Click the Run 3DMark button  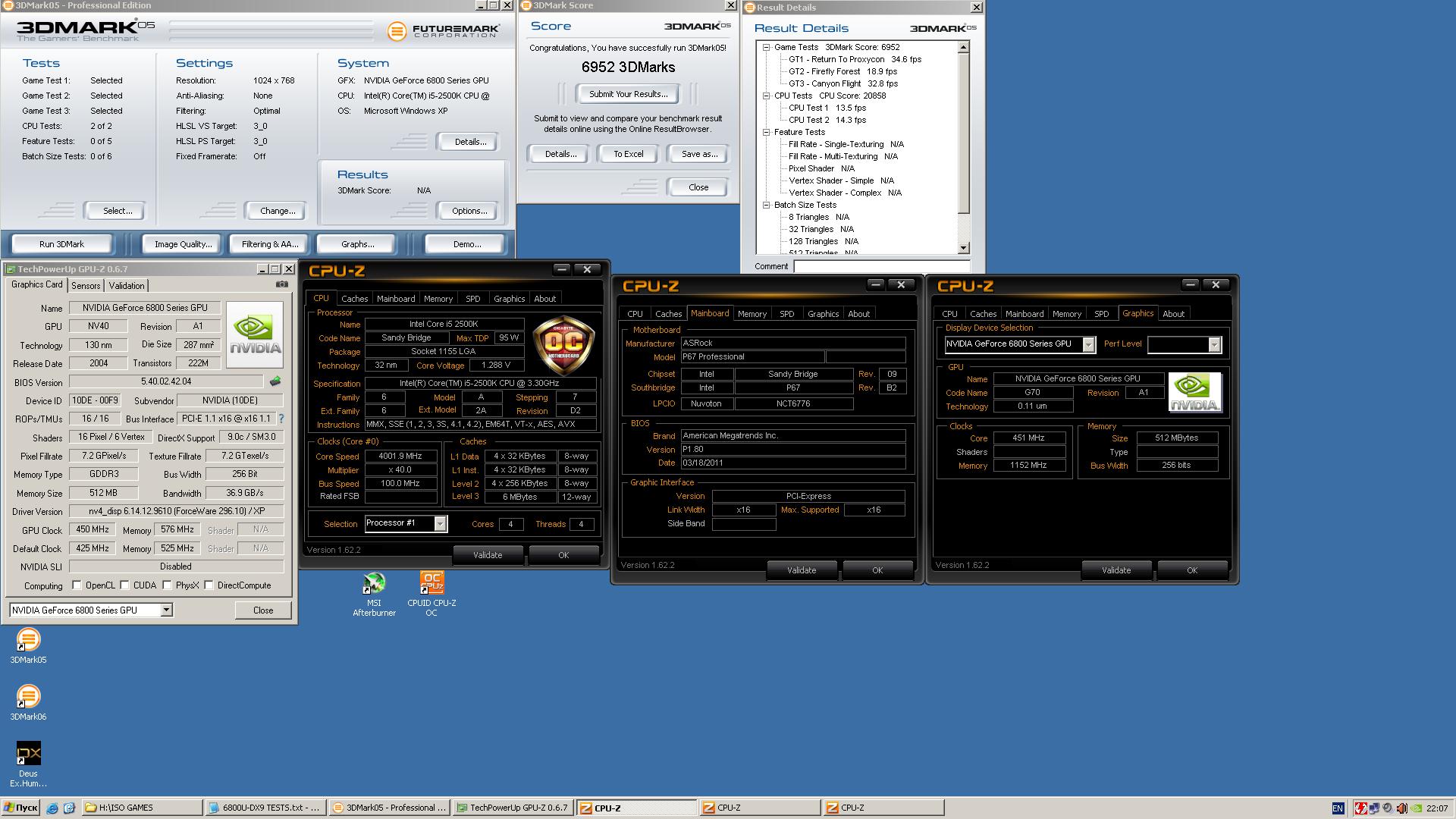pos(61,244)
